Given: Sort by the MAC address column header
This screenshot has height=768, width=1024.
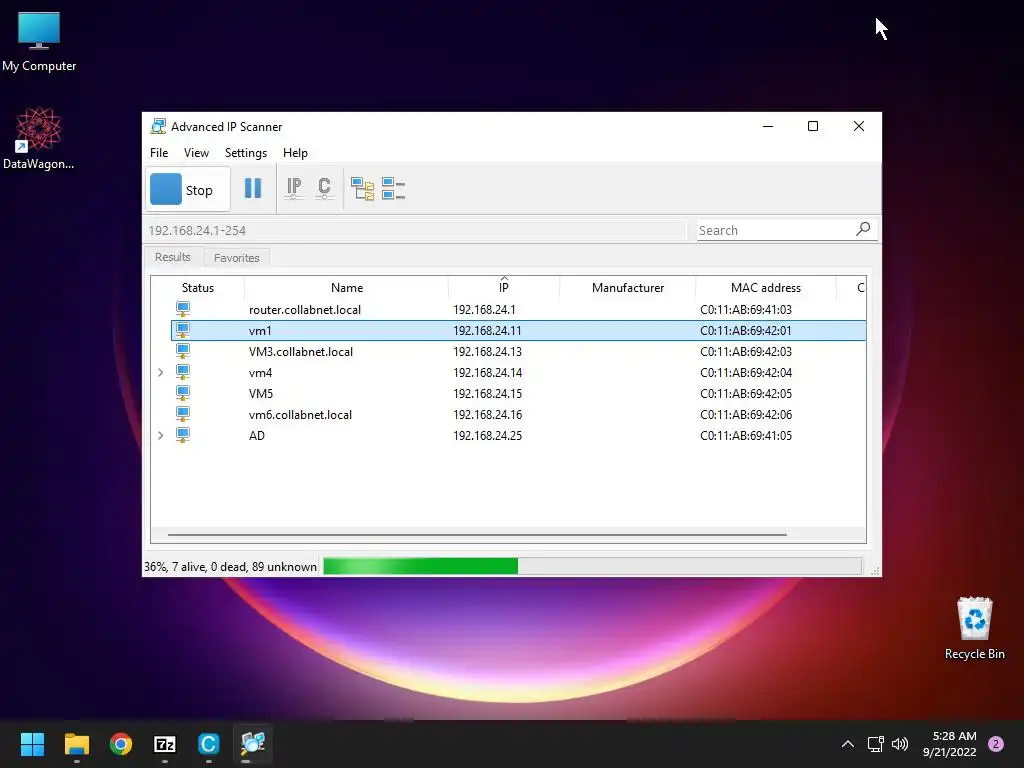Looking at the screenshot, I should (x=765, y=288).
